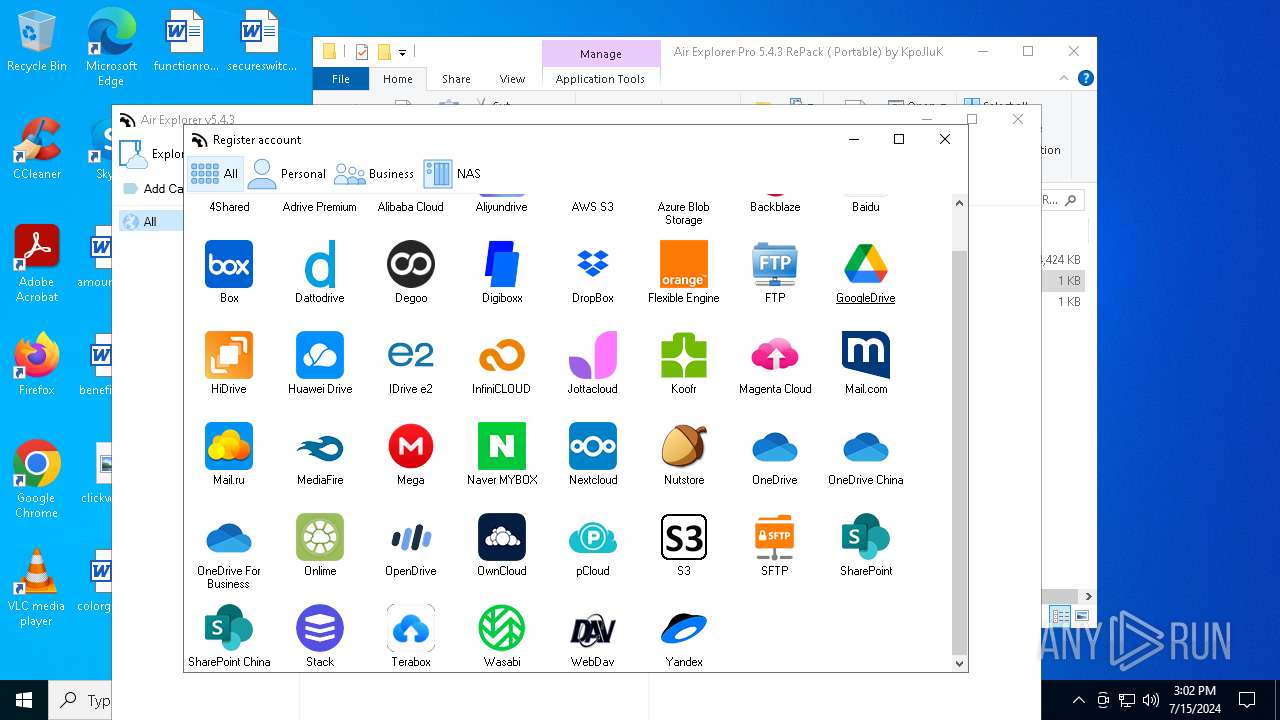Select the HiDrive service icon

pyautogui.click(x=229, y=355)
